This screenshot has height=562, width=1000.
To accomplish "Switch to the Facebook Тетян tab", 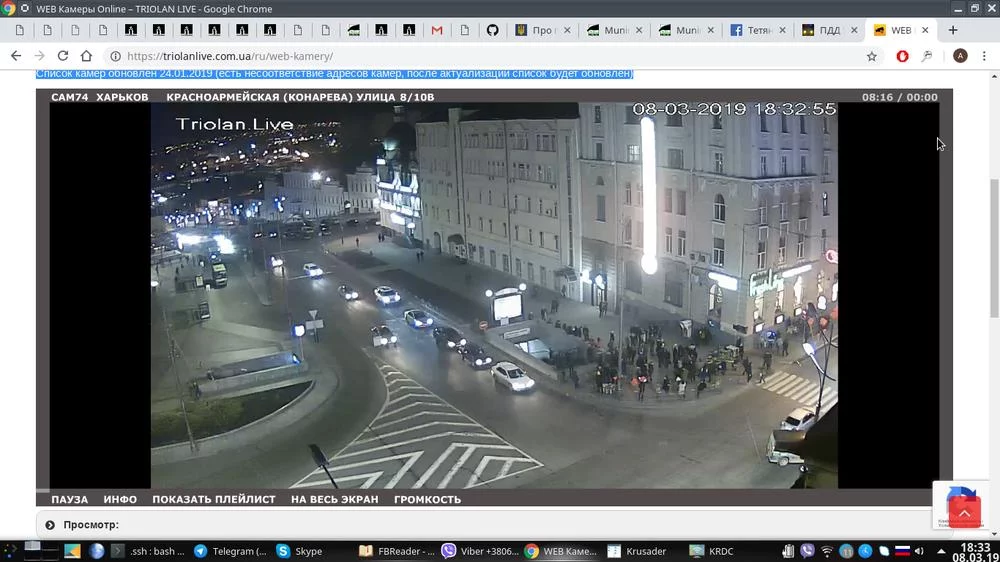I will pos(757,30).
